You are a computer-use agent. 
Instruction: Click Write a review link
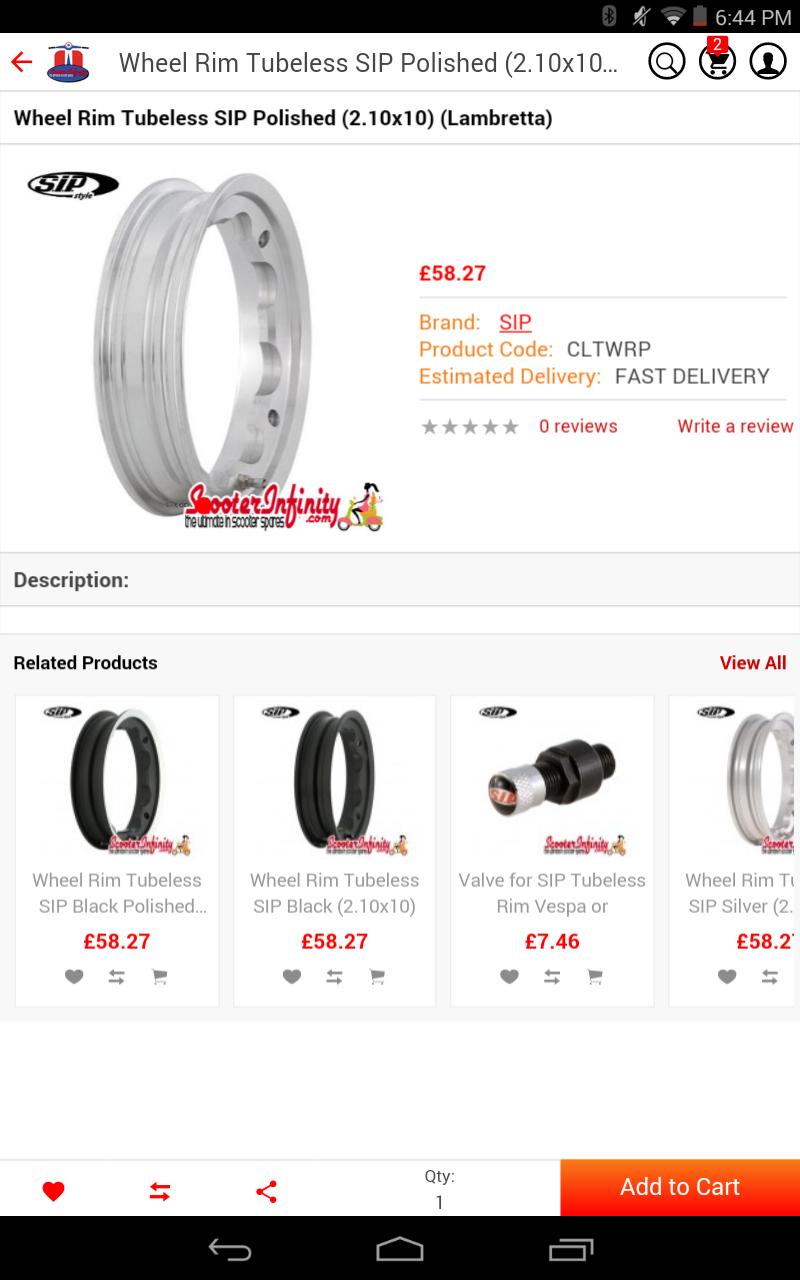click(735, 426)
